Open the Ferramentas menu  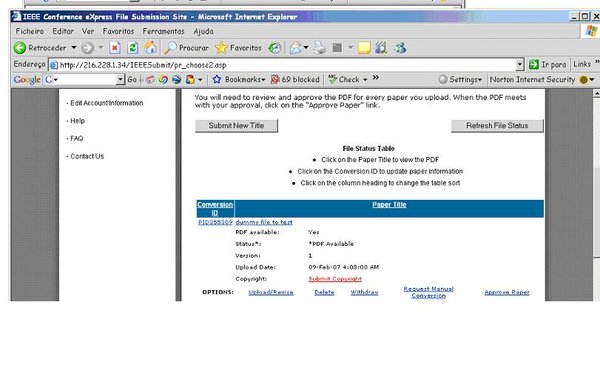(163, 31)
